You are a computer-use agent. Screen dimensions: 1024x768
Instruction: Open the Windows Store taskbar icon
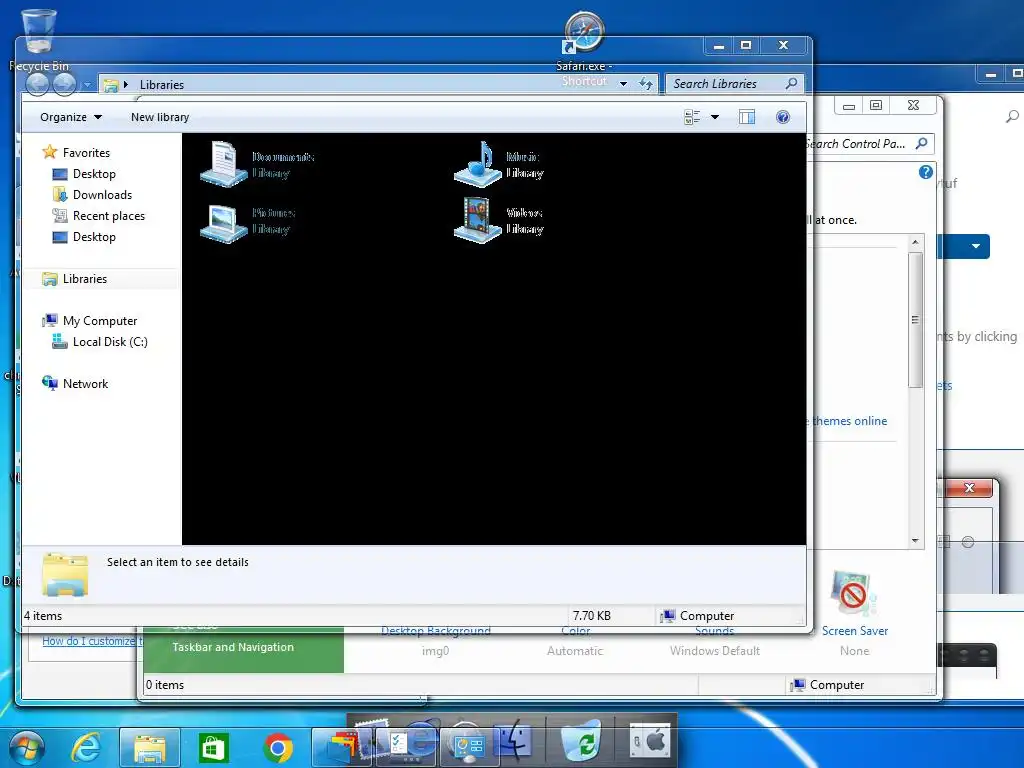pyautogui.click(x=214, y=748)
